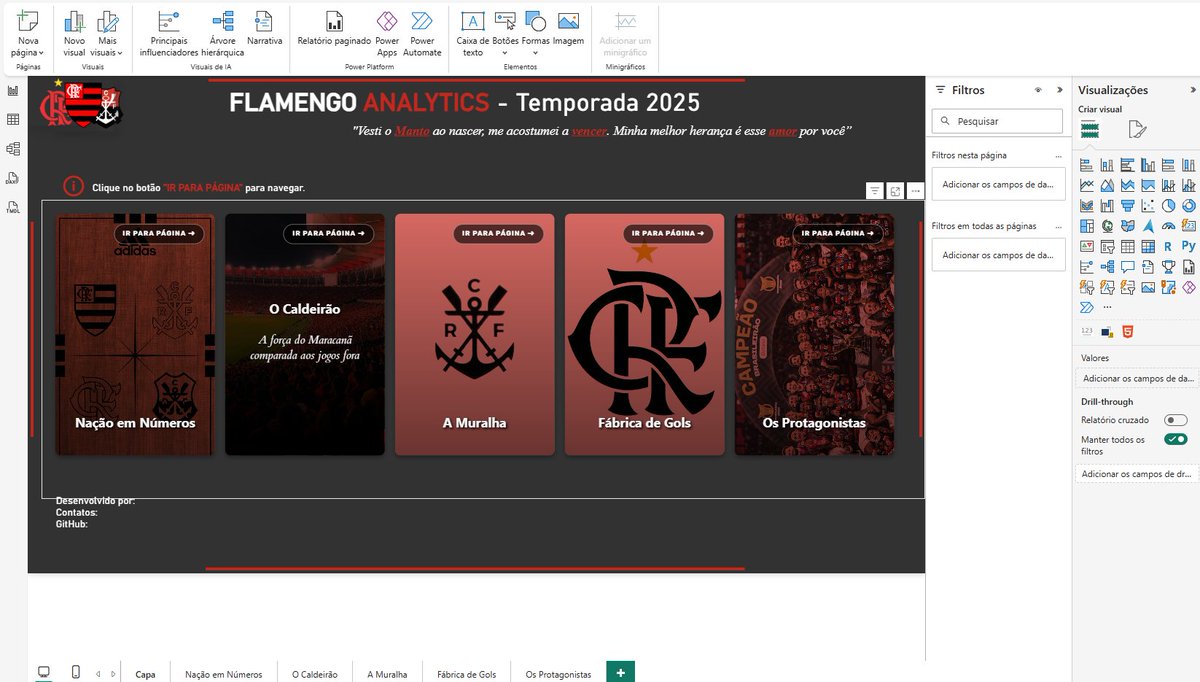The width and height of the screenshot is (1200, 682).
Task: Show more visuals with ellipsis in gallery
Action: 1107,307
